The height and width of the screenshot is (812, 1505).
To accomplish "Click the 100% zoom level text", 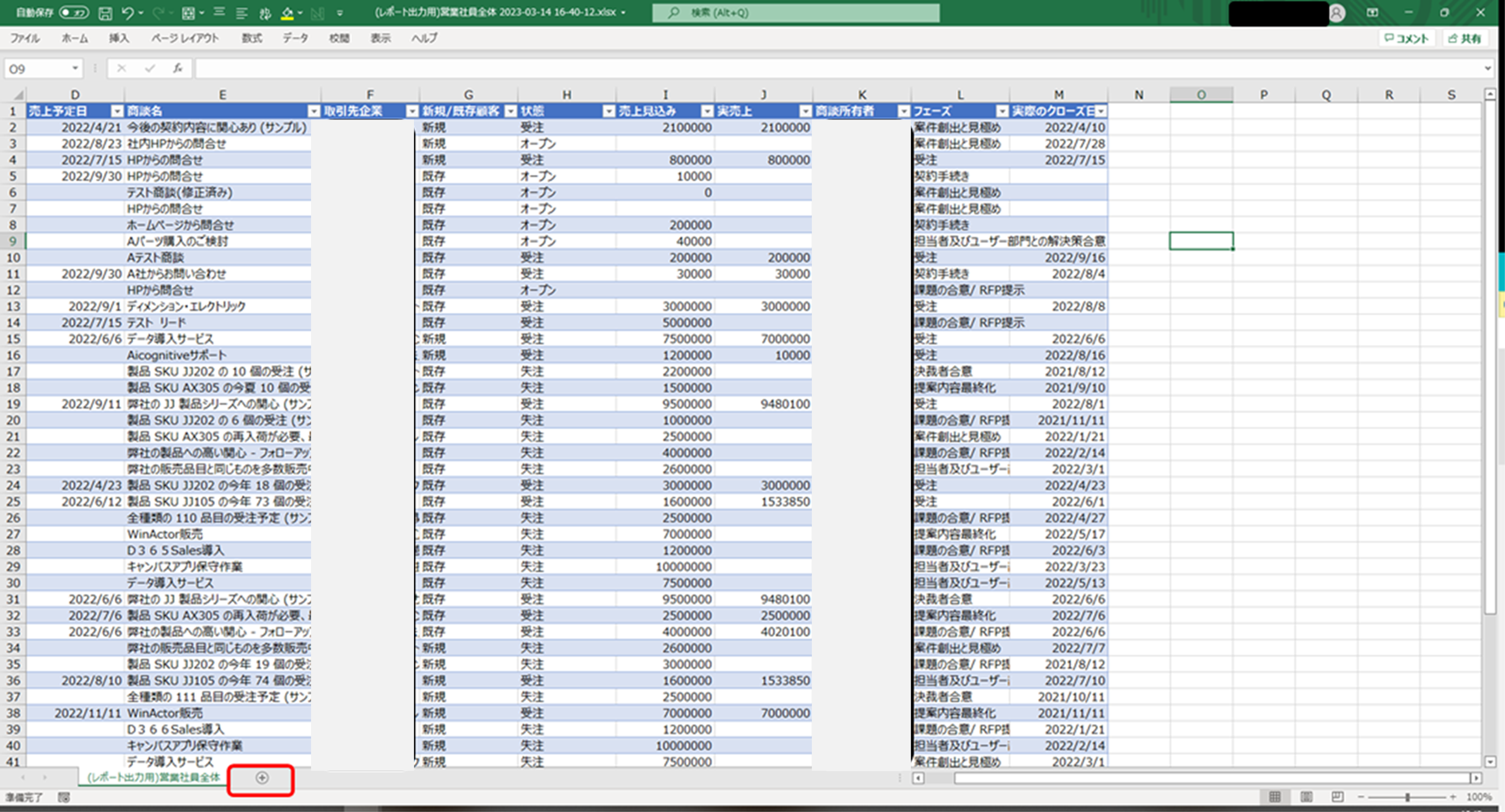I will click(x=1479, y=797).
